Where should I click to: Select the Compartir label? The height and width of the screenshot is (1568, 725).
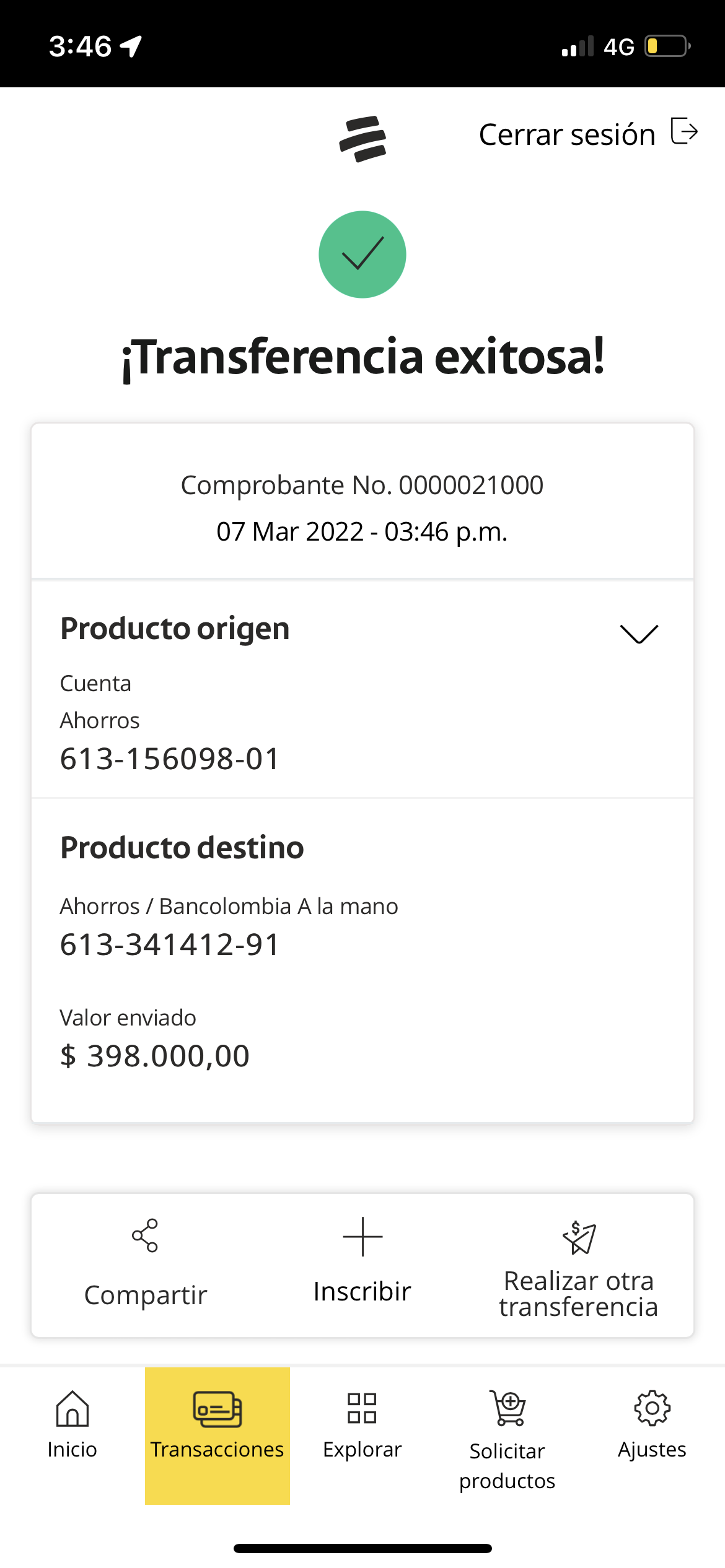[x=146, y=1295]
